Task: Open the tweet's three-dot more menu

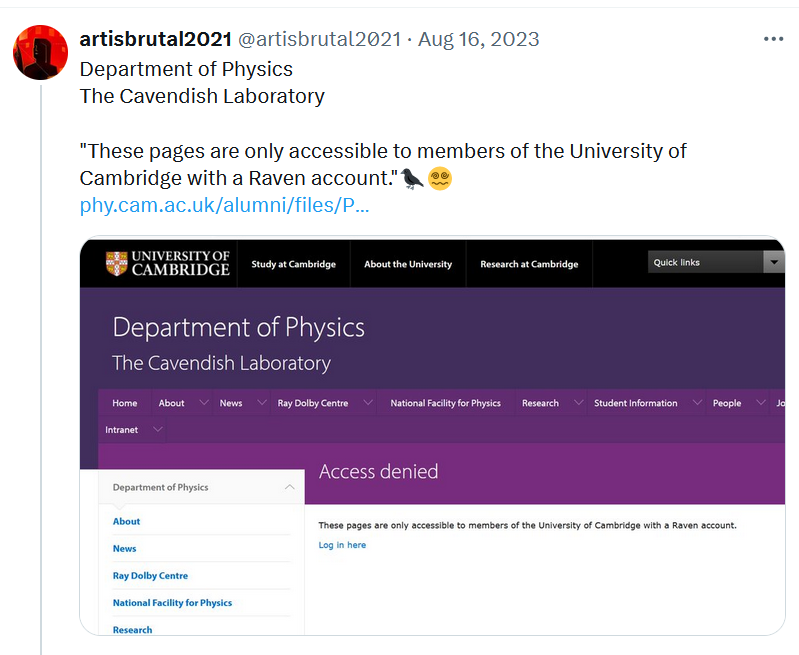Action: point(773,39)
